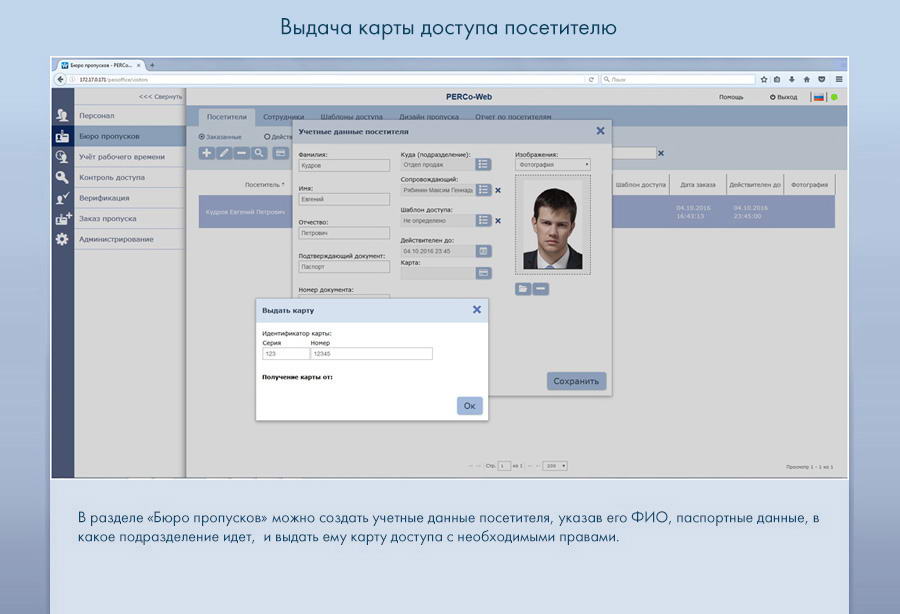Select the Заказанные radio button
The width and height of the screenshot is (900, 614).
202,137
